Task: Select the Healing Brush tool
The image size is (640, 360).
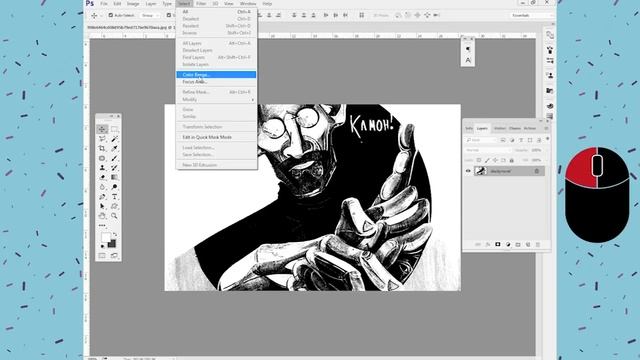Action: tap(102, 158)
